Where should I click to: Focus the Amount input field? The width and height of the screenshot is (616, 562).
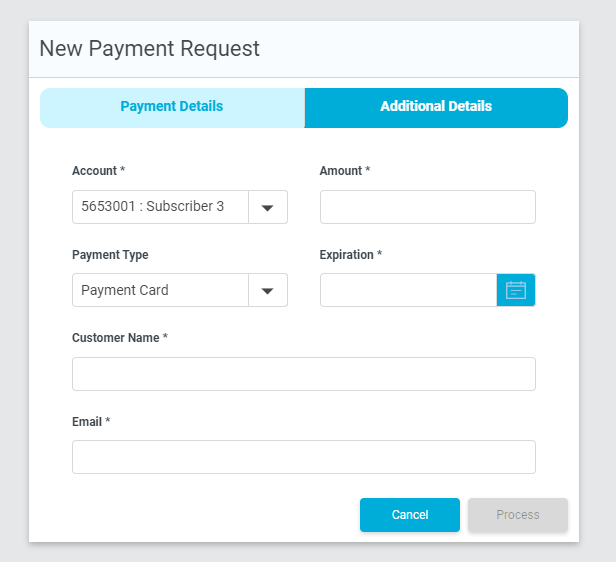click(428, 207)
